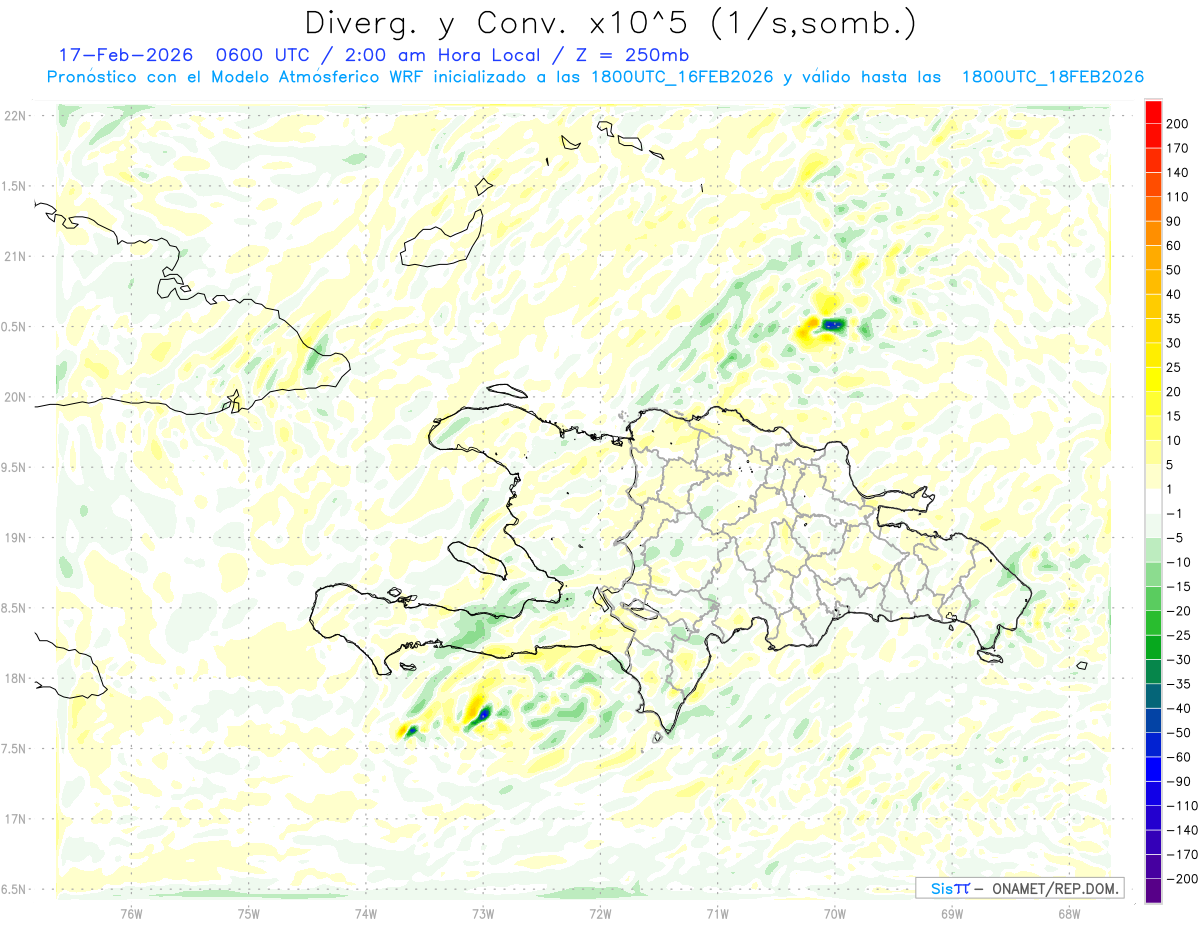Click the "68W" longitude label
Image resolution: width=1200 pixels, height=927 pixels.
pos(1068,914)
